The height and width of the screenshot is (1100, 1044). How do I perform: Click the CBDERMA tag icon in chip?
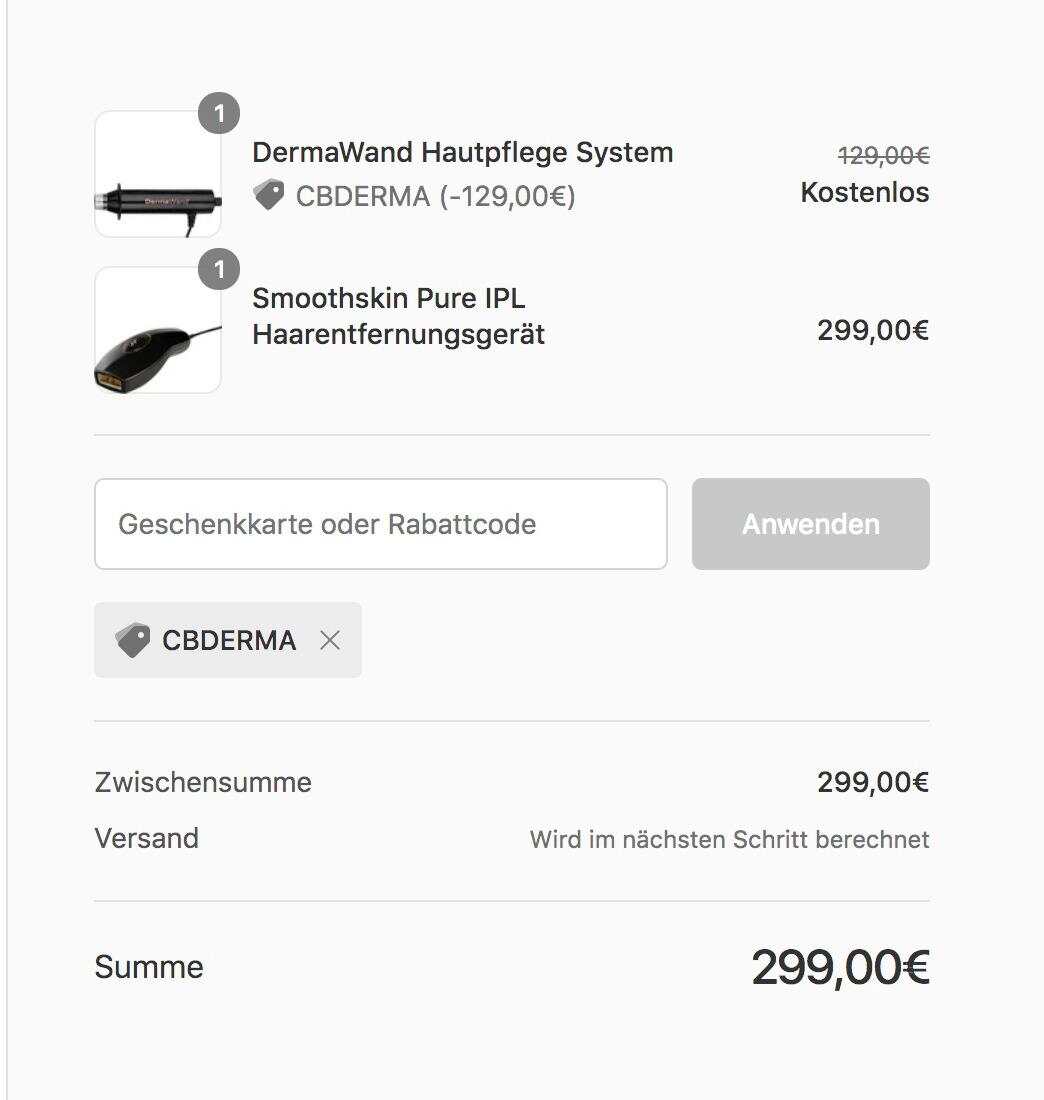[x=133, y=640]
